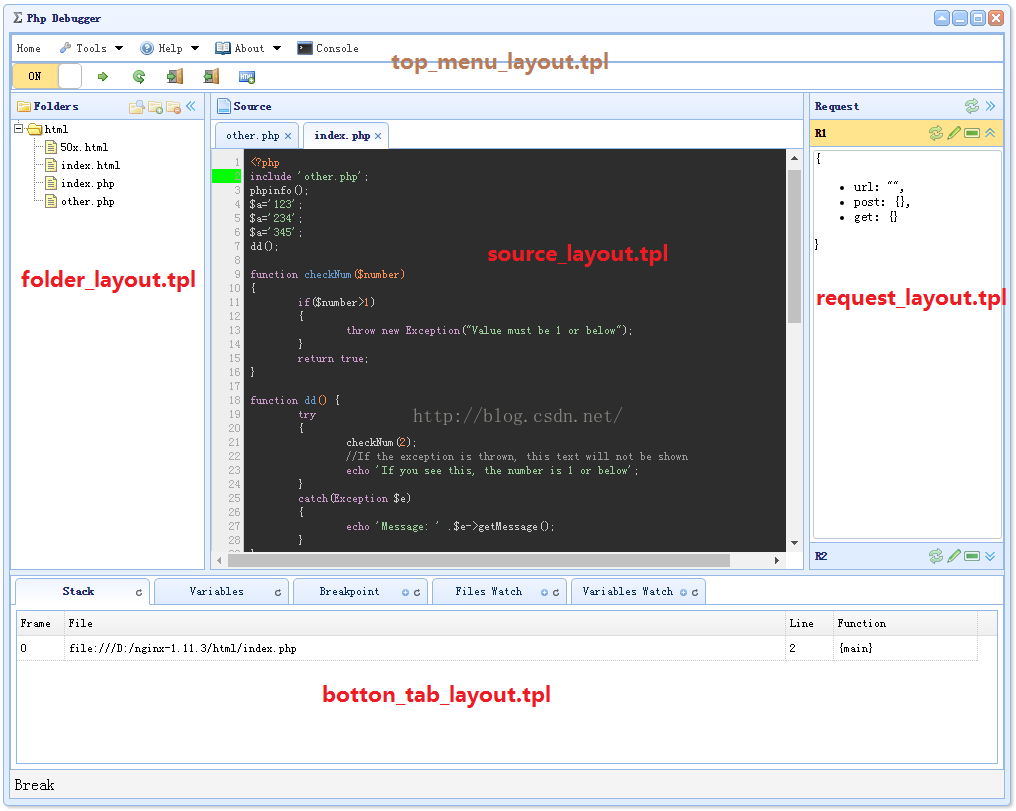Viewport: 1016px width, 811px height.
Task: Open index.php in the folder tree
Action: click(x=87, y=183)
